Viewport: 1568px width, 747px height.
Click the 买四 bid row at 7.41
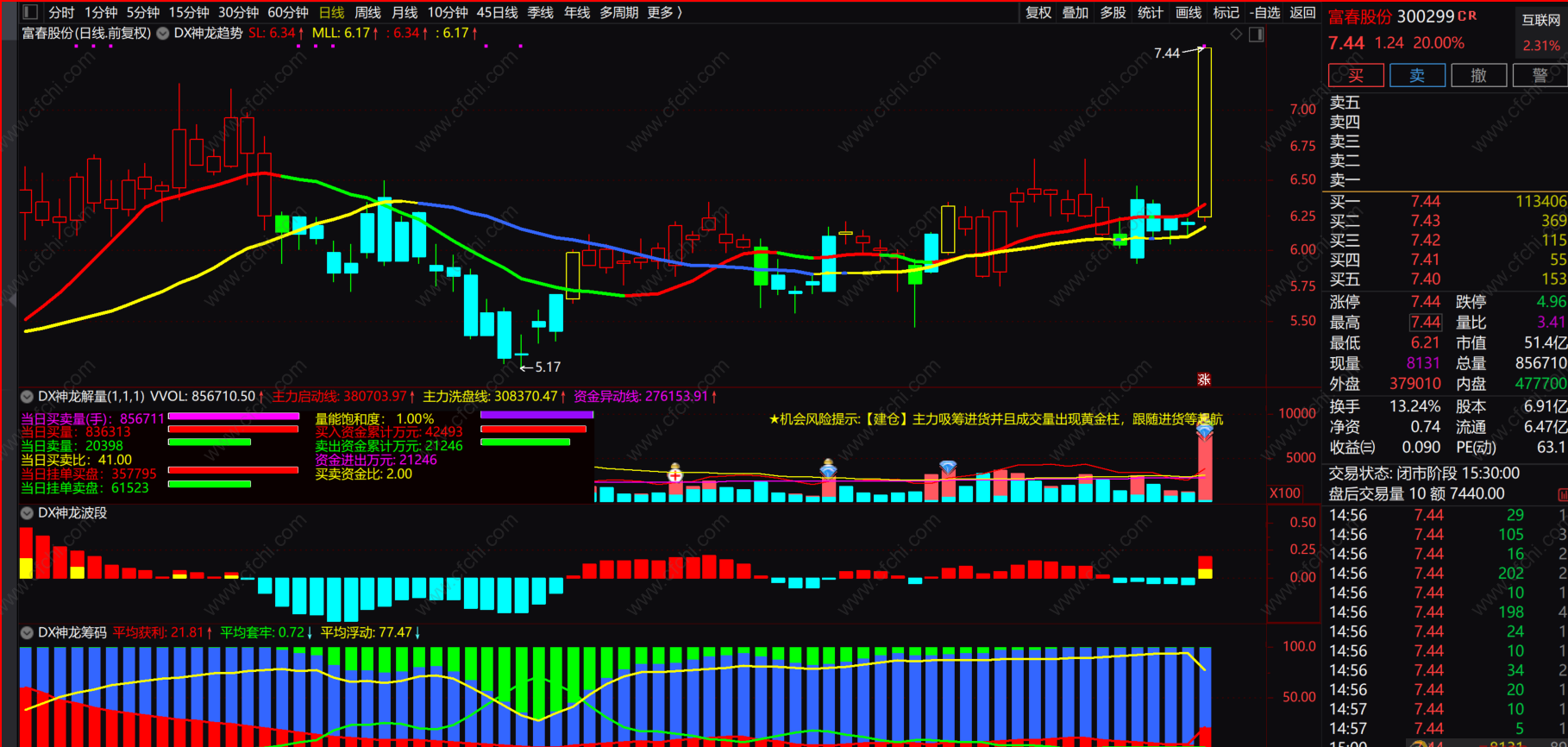point(1447,260)
